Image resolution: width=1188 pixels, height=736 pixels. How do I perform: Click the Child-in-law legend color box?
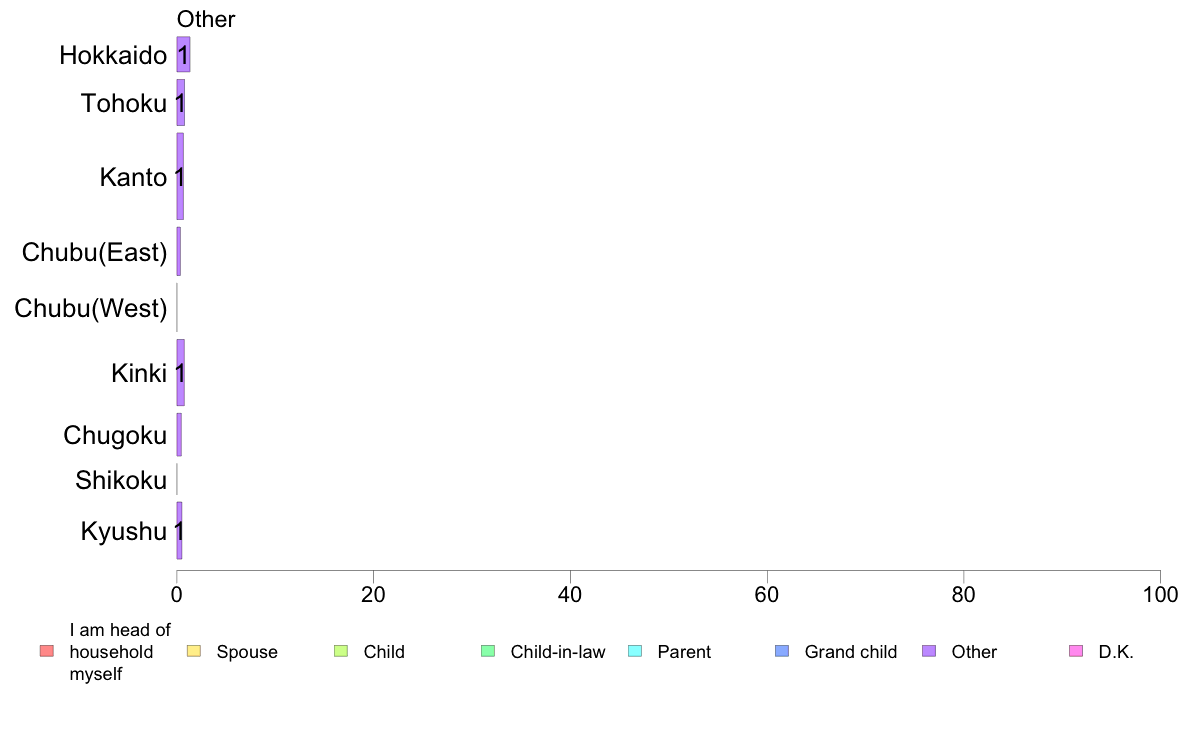(488, 652)
